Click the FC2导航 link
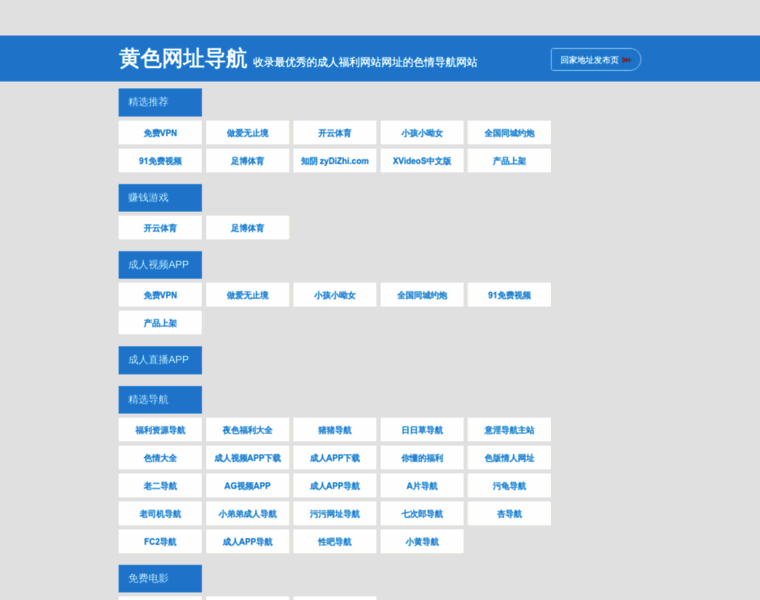The height and width of the screenshot is (600, 760). (160, 541)
